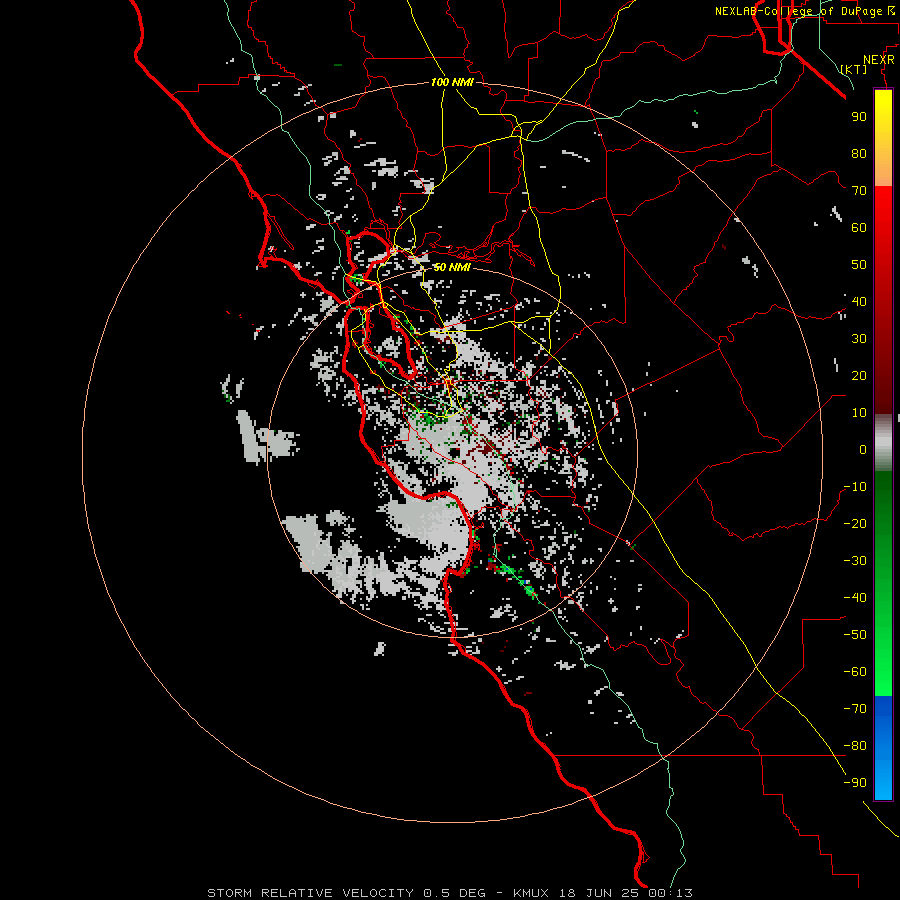The image size is (900, 900).
Task: Click the "0" scale value
Action: coord(863,449)
